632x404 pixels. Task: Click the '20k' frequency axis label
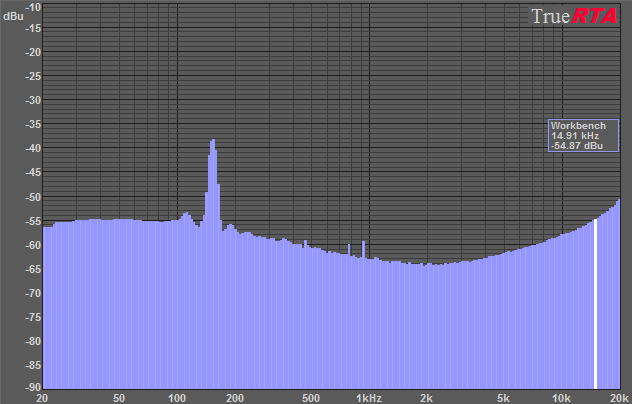[x=619, y=398]
